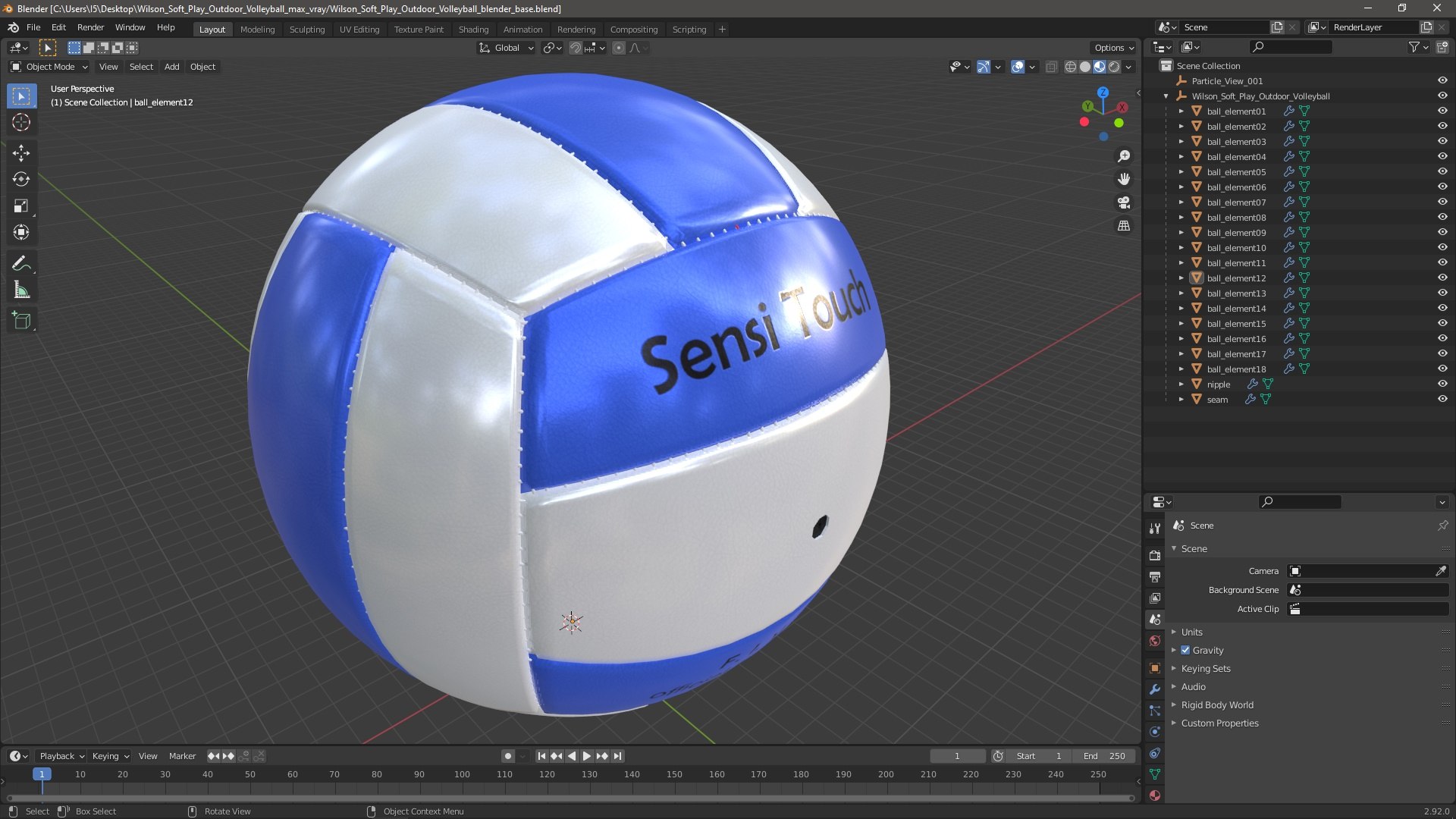Open the Object Mode dropdown
The height and width of the screenshot is (819, 1456).
tap(50, 67)
